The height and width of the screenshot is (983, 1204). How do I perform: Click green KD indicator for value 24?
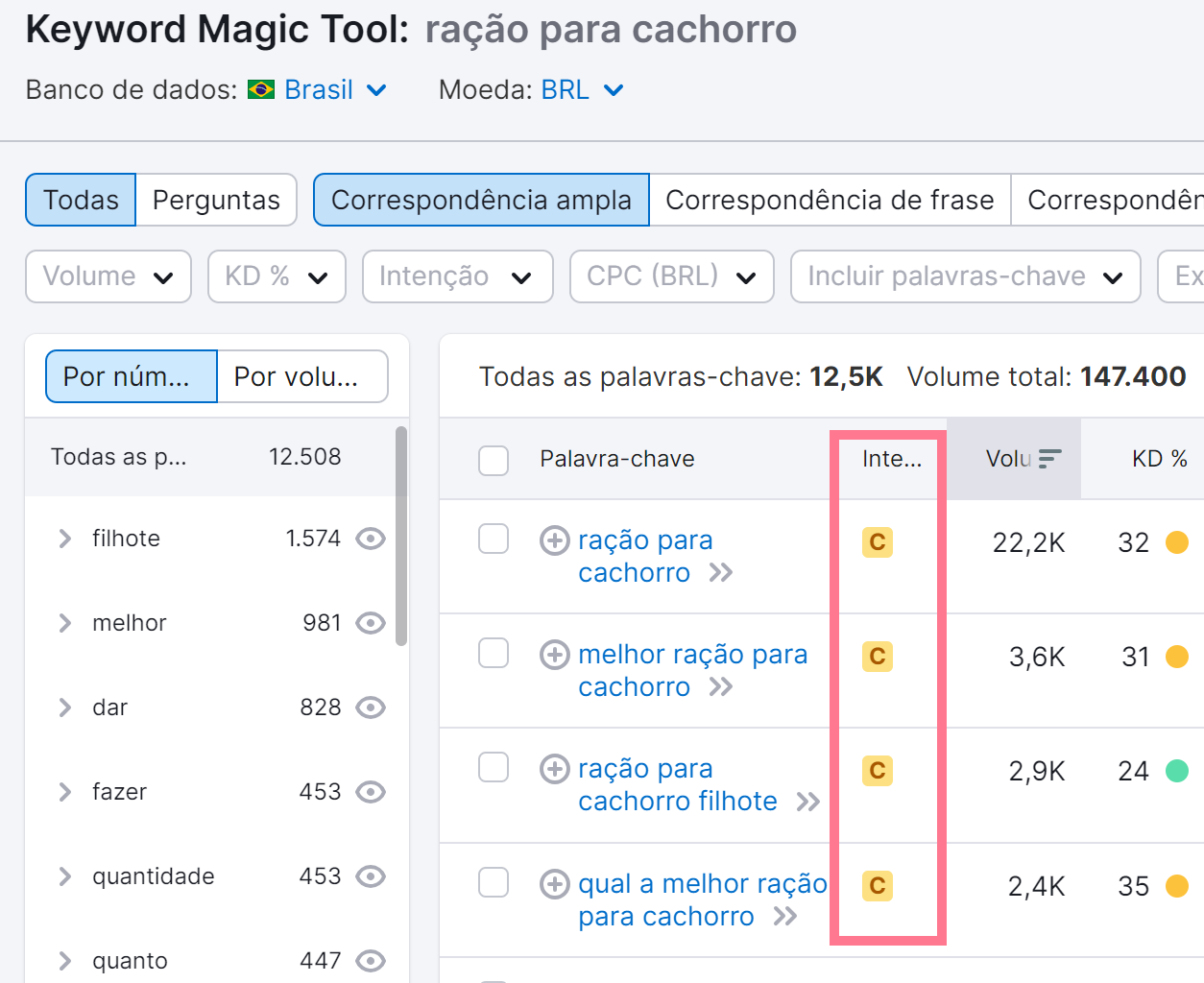coord(1177,771)
